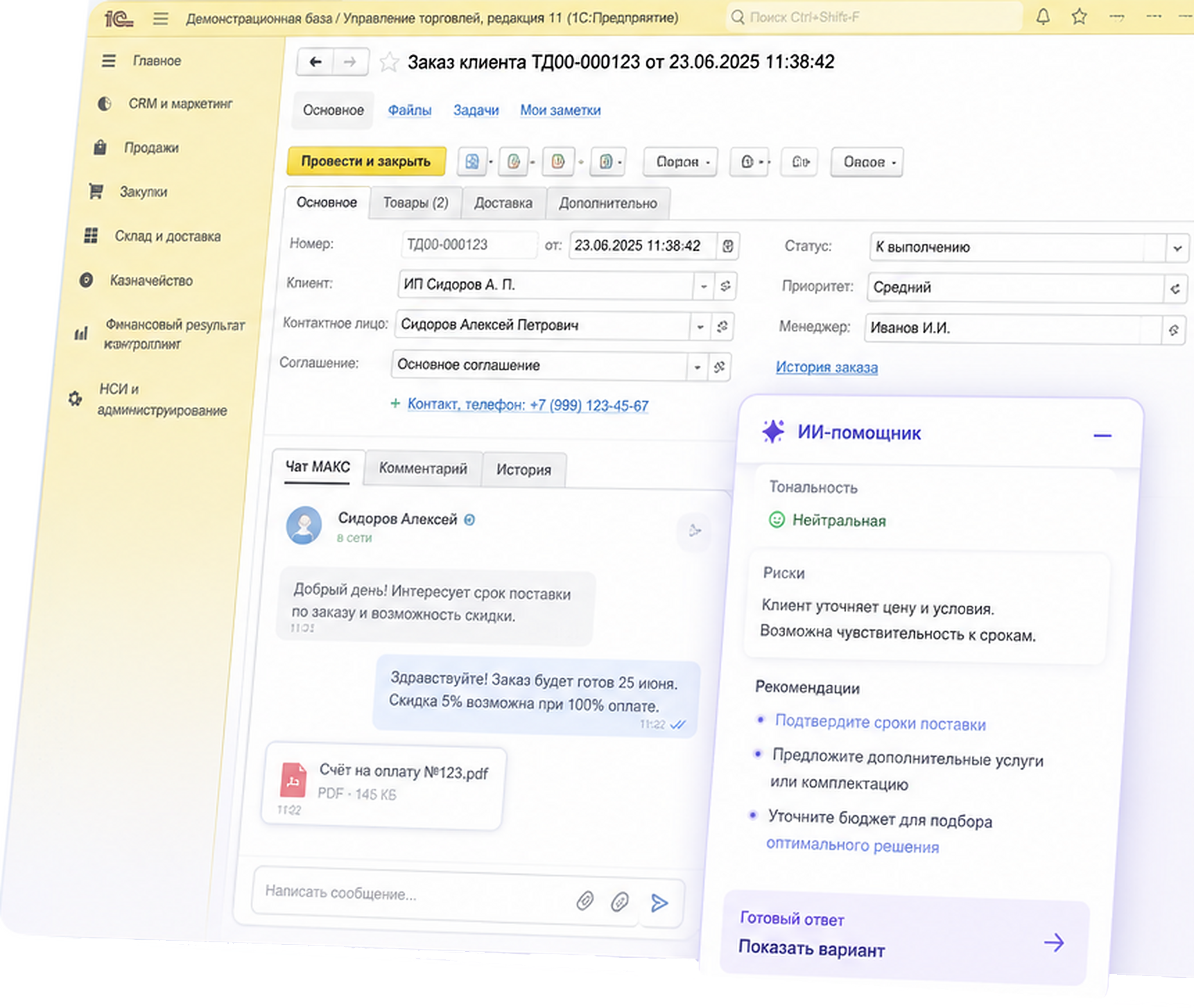This screenshot has height=1008, width=1194.
Task: Open the История tab beside Комментарий
Action: pos(524,470)
